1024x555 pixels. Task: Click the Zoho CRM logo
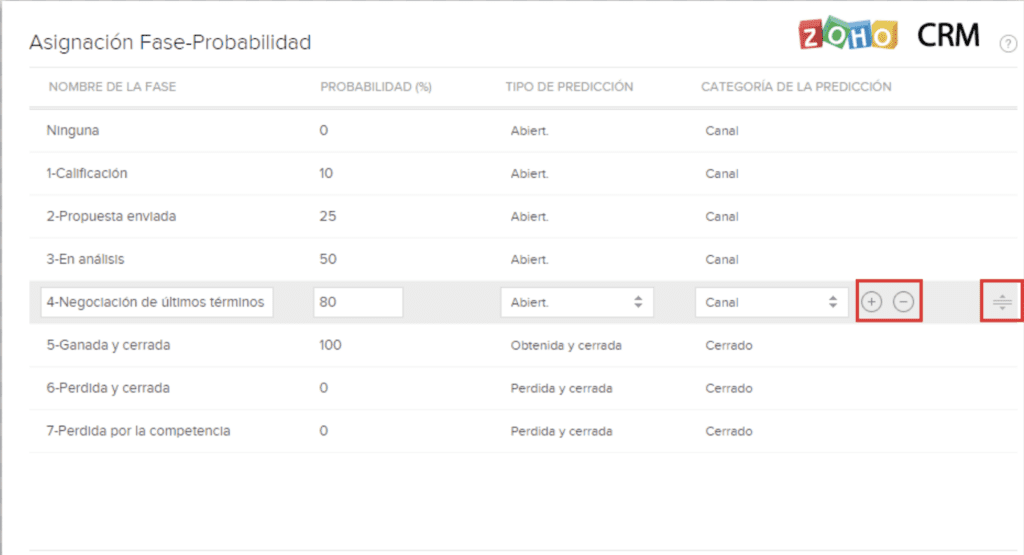[889, 36]
